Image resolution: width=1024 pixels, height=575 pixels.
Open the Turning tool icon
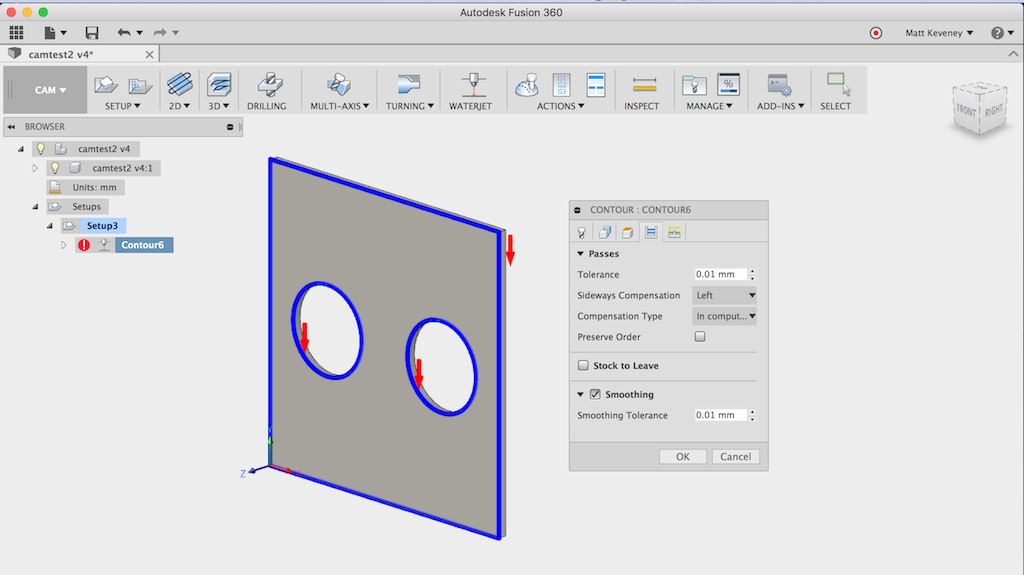pos(409,84)
